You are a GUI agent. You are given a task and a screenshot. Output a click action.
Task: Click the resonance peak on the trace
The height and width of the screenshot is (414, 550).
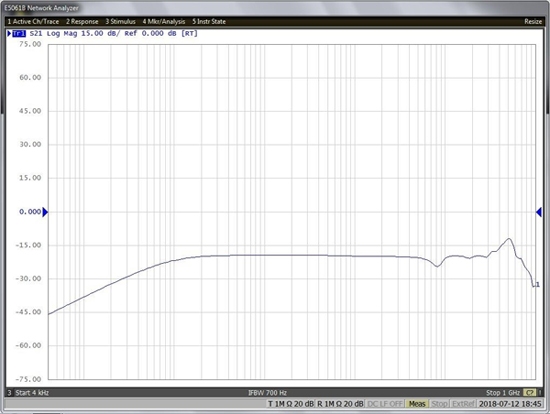coord(509,239)
